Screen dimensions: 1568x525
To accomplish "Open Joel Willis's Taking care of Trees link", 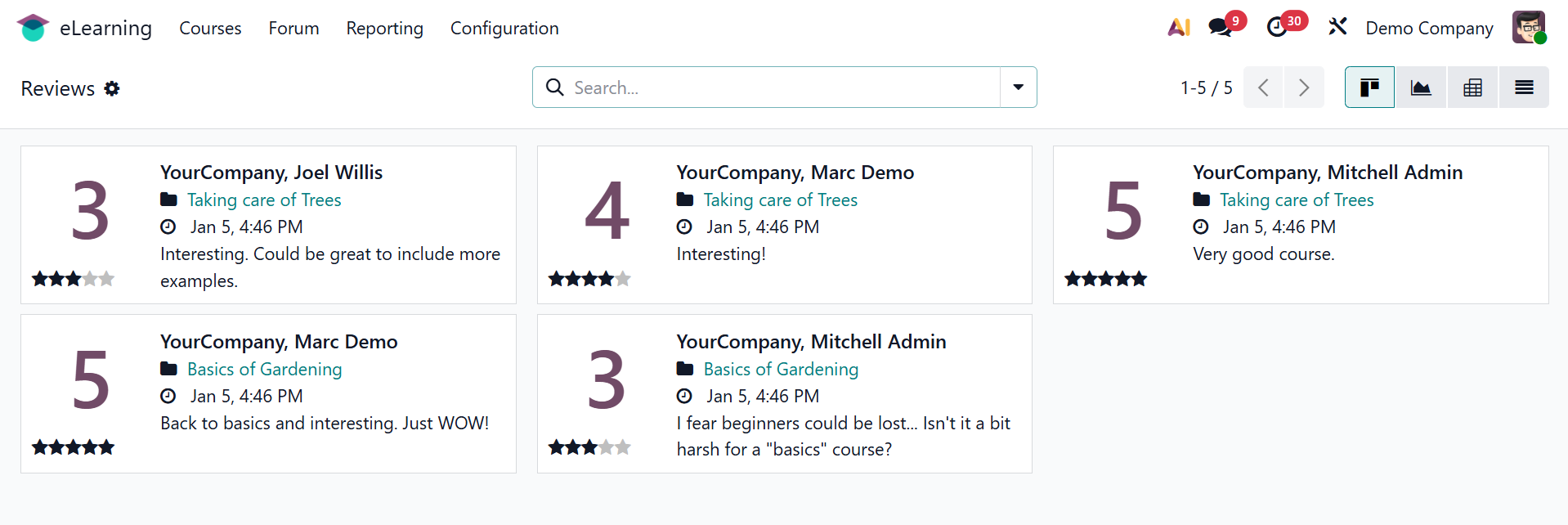I will click(x=264, y=200).
